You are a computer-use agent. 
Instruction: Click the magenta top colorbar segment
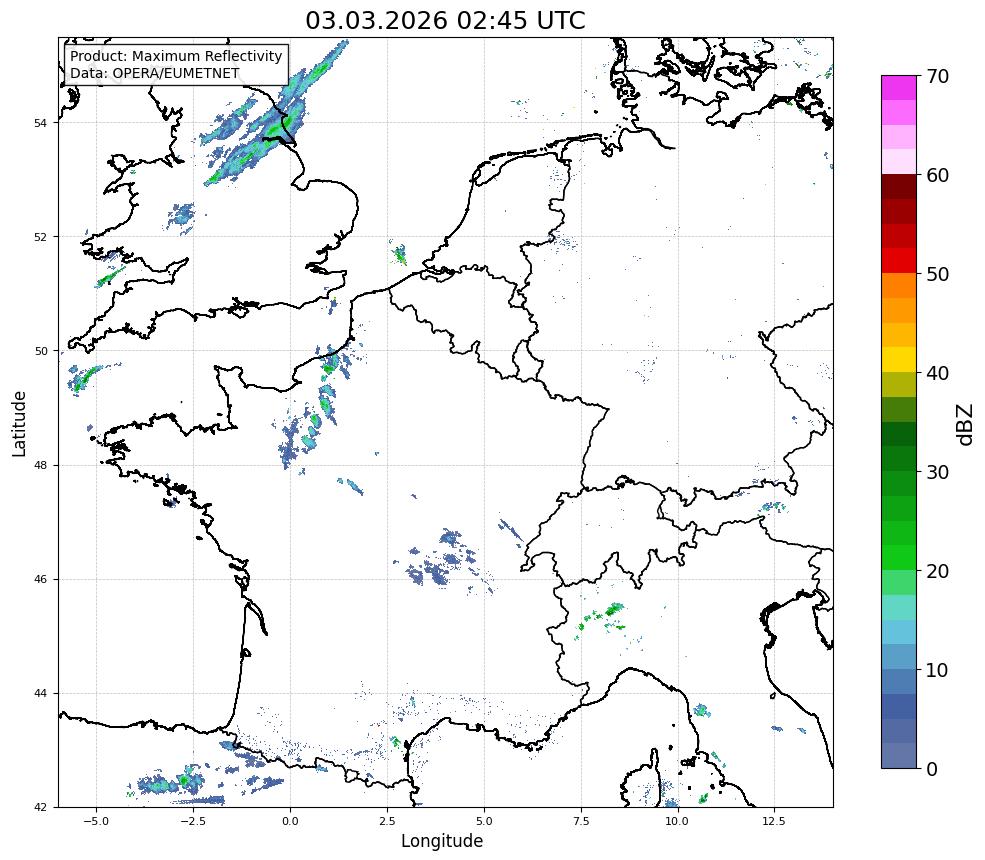tap(899, 88)
